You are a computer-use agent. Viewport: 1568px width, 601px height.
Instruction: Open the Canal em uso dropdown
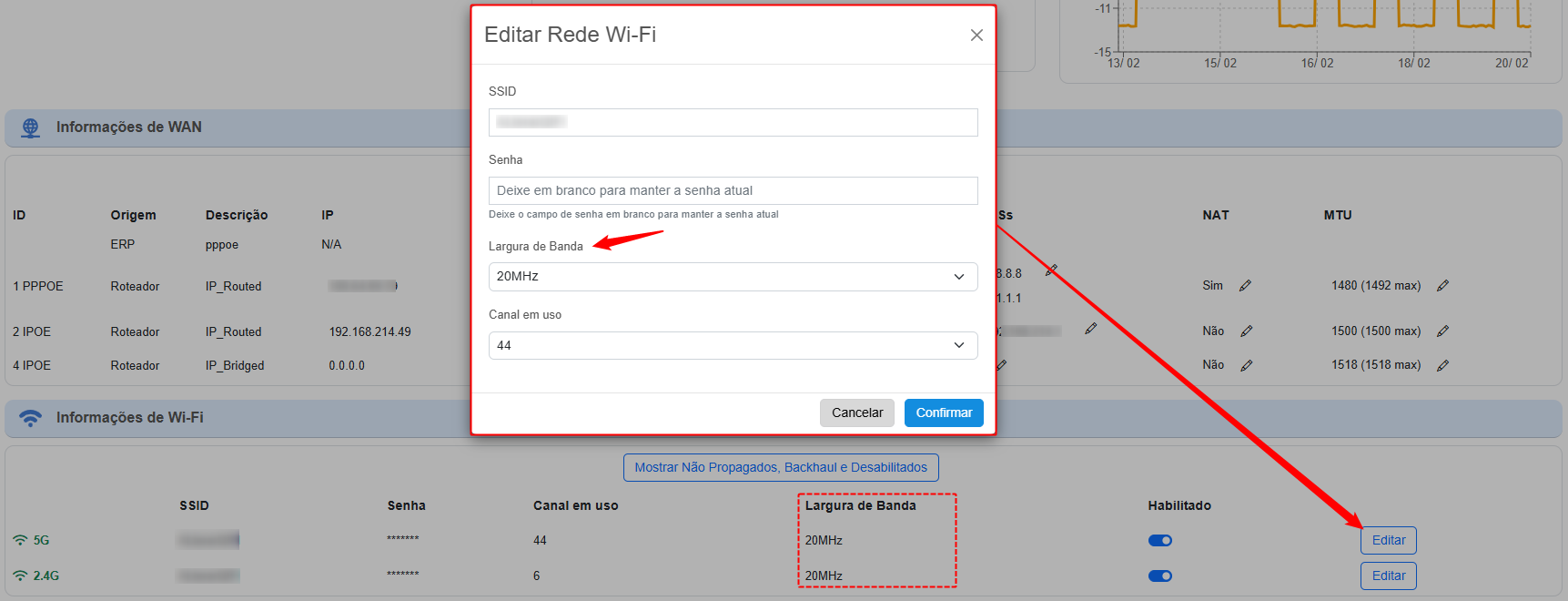733,346
